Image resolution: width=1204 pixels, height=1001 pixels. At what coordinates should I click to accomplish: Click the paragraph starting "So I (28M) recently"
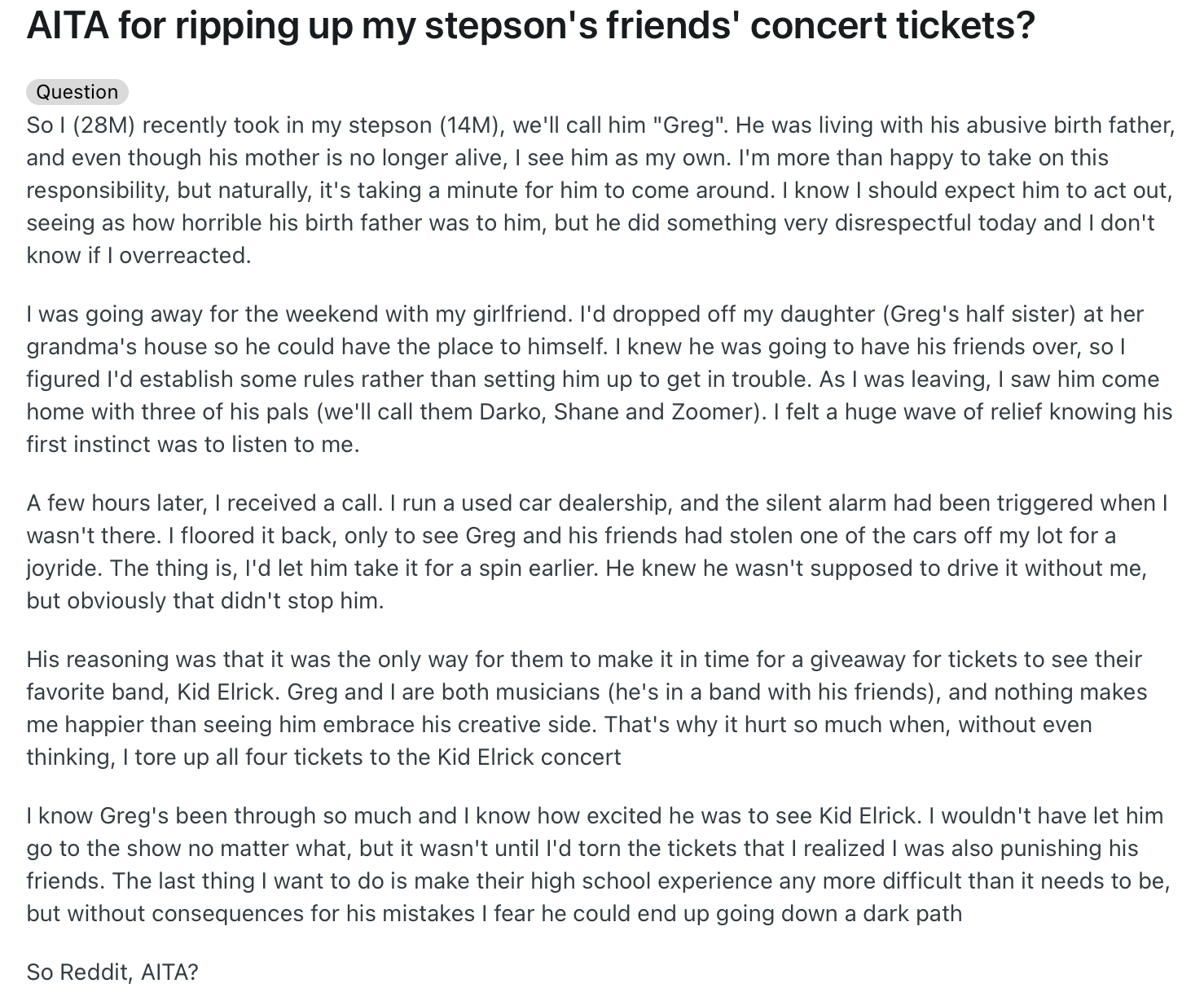point(600,190)
